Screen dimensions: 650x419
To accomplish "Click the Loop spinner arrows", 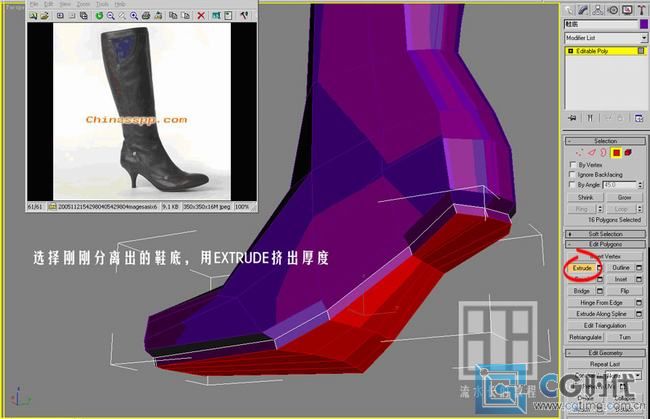I will [x=640, y=209].
